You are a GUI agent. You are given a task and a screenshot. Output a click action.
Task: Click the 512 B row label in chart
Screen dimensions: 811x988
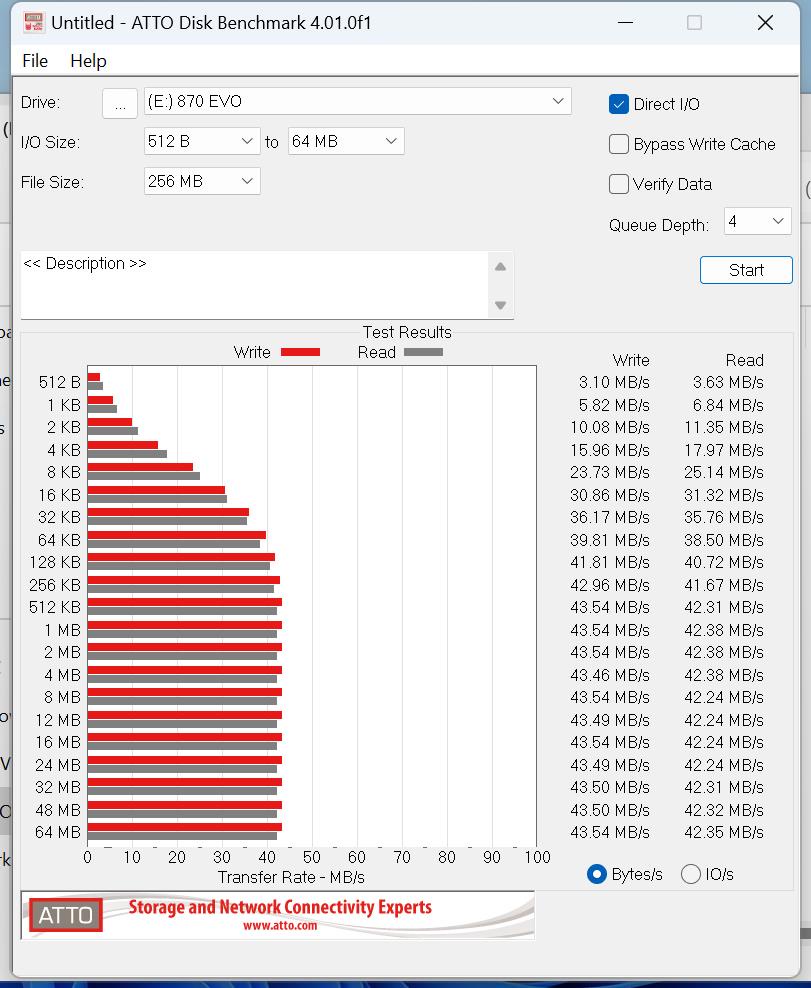59,382
